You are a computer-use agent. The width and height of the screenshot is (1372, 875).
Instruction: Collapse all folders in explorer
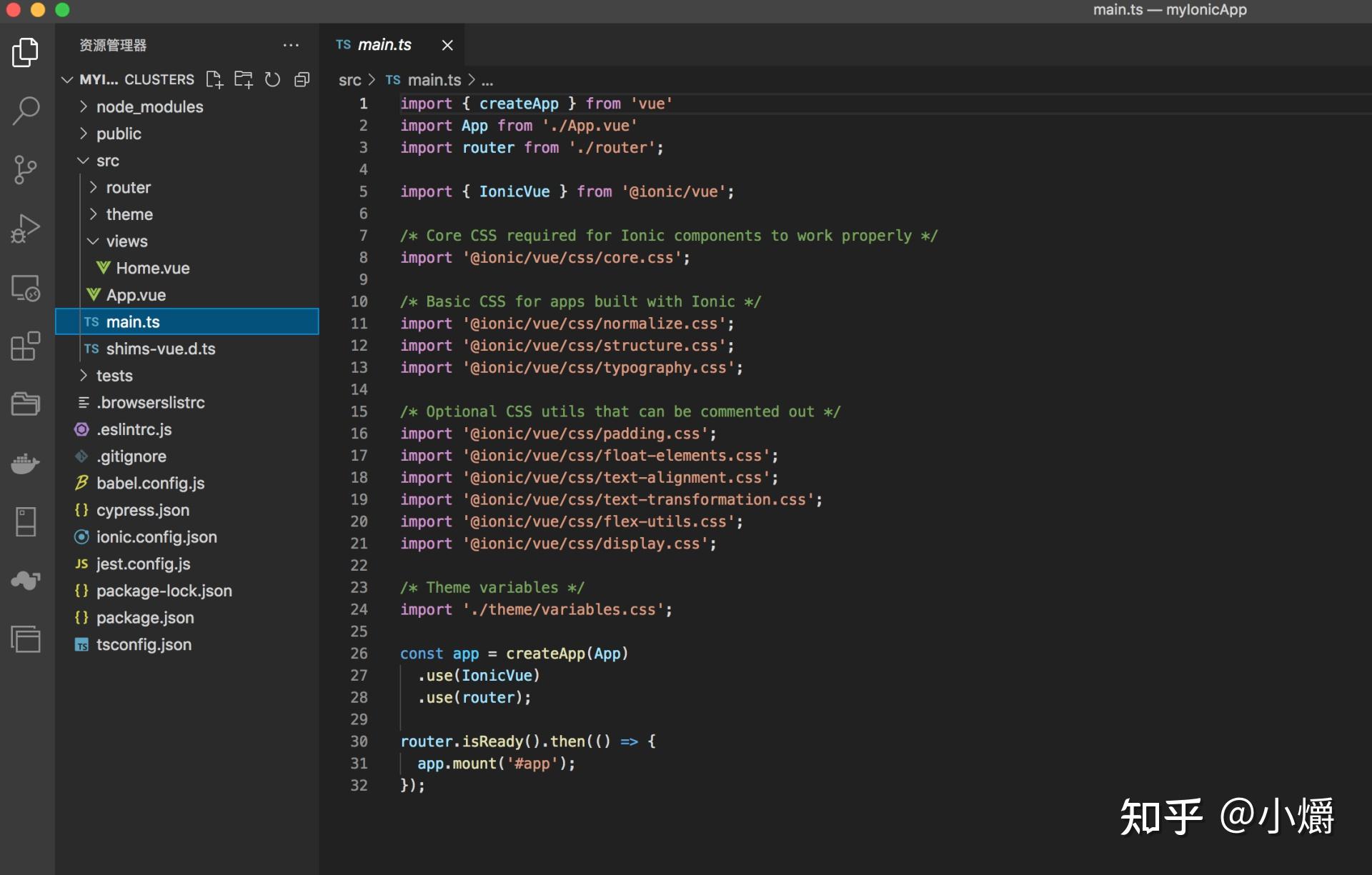coord(302,79)
